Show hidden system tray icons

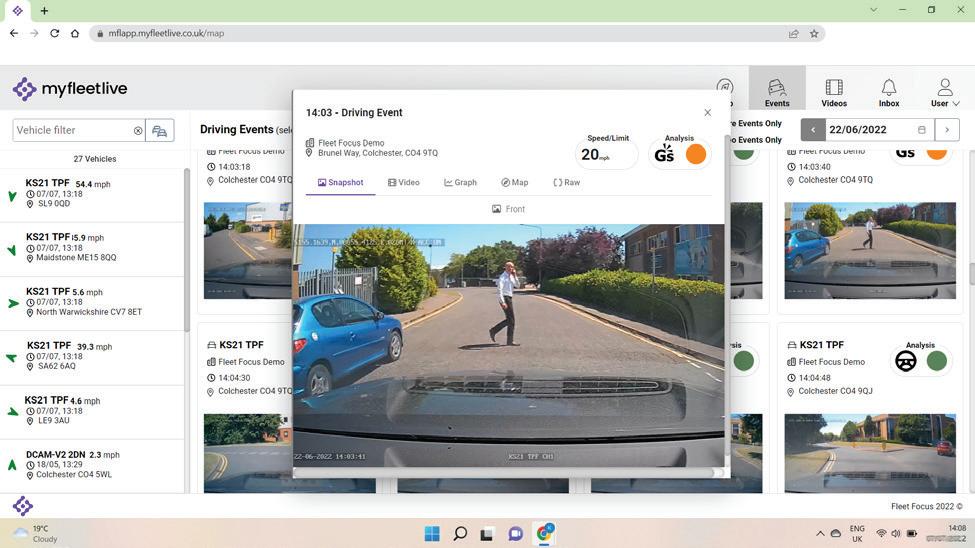[820, 533]
